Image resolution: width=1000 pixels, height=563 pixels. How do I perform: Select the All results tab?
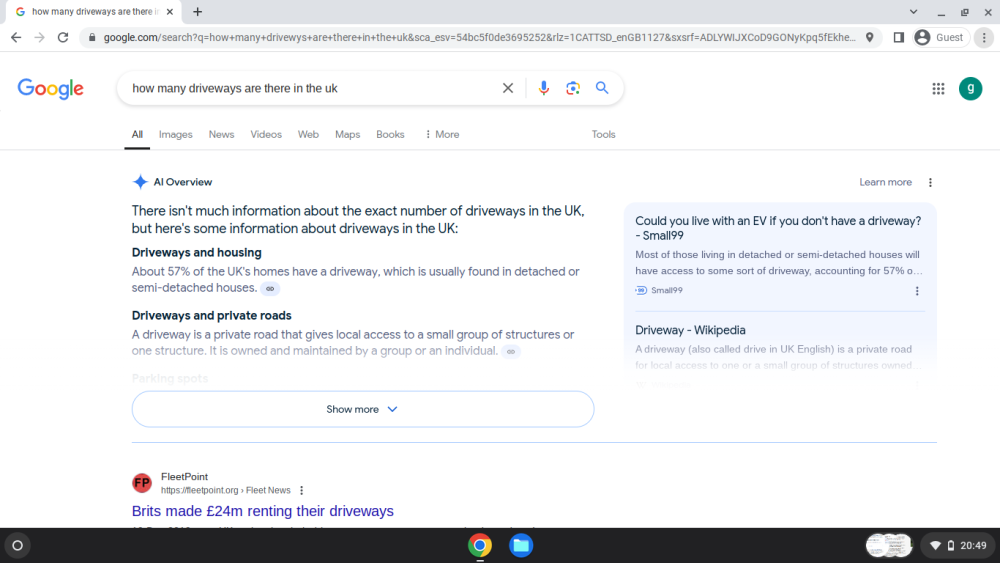point(137,135)
